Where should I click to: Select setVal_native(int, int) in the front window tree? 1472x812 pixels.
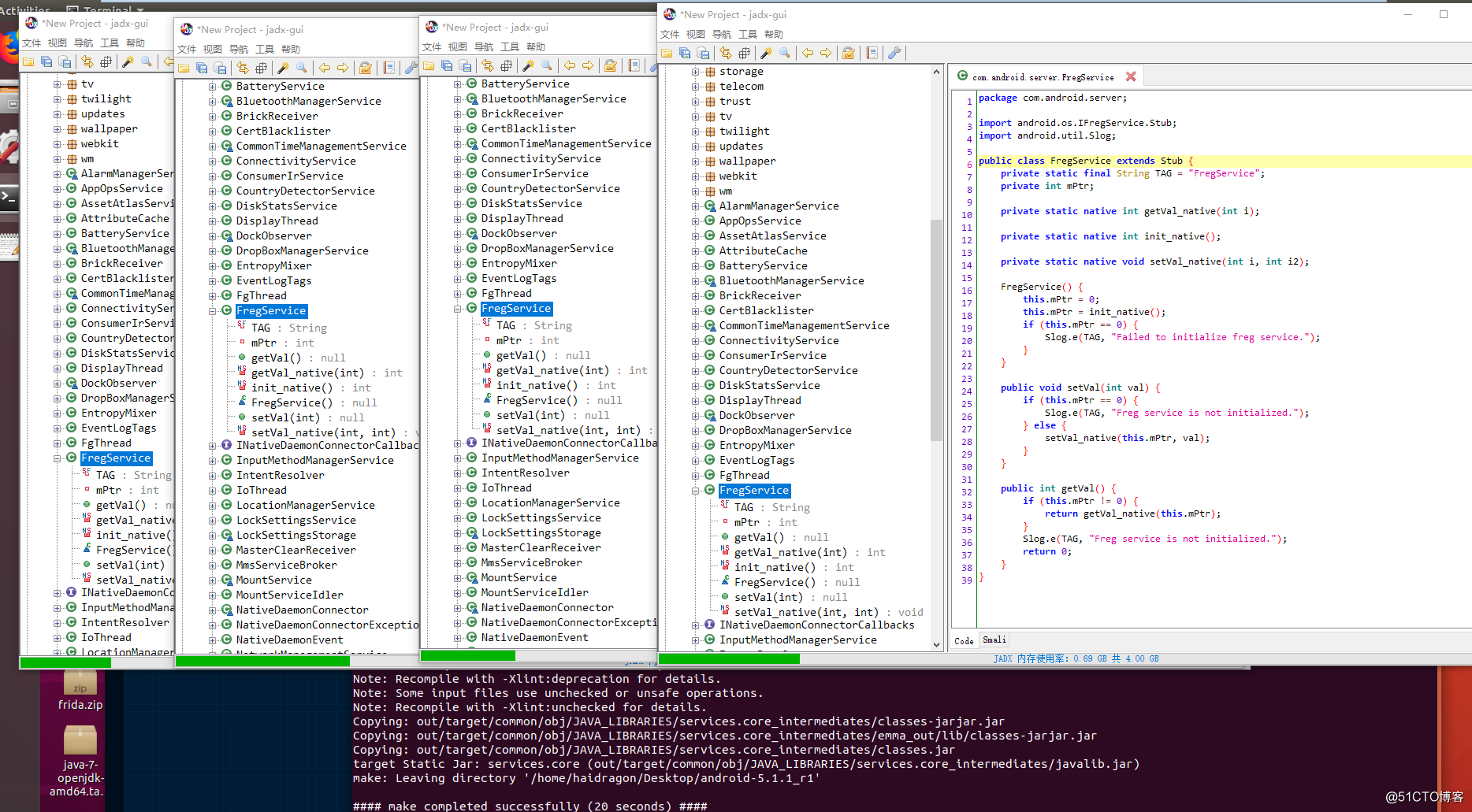[806, 613]
